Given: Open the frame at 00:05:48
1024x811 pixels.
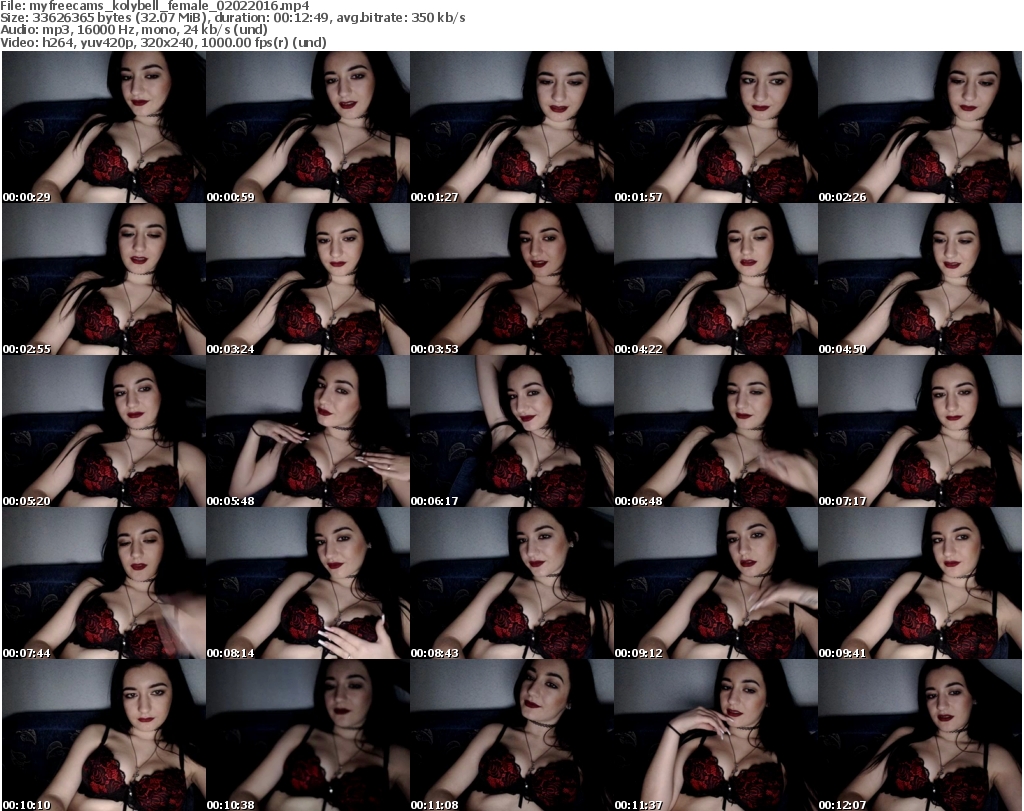Looking at the screenshot, I should (x=308, y=432).
